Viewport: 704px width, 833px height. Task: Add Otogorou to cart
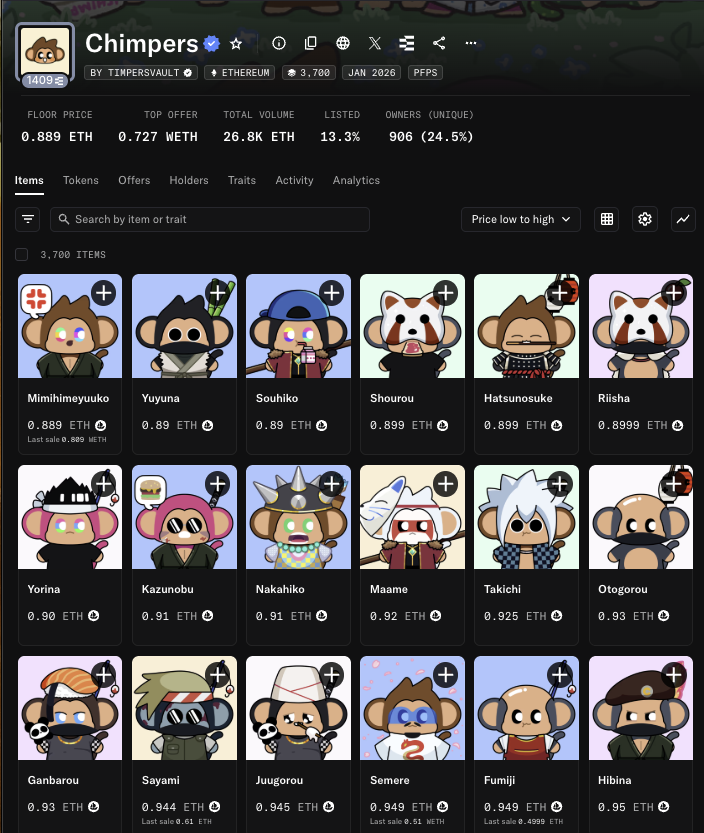tap(674, 484)
